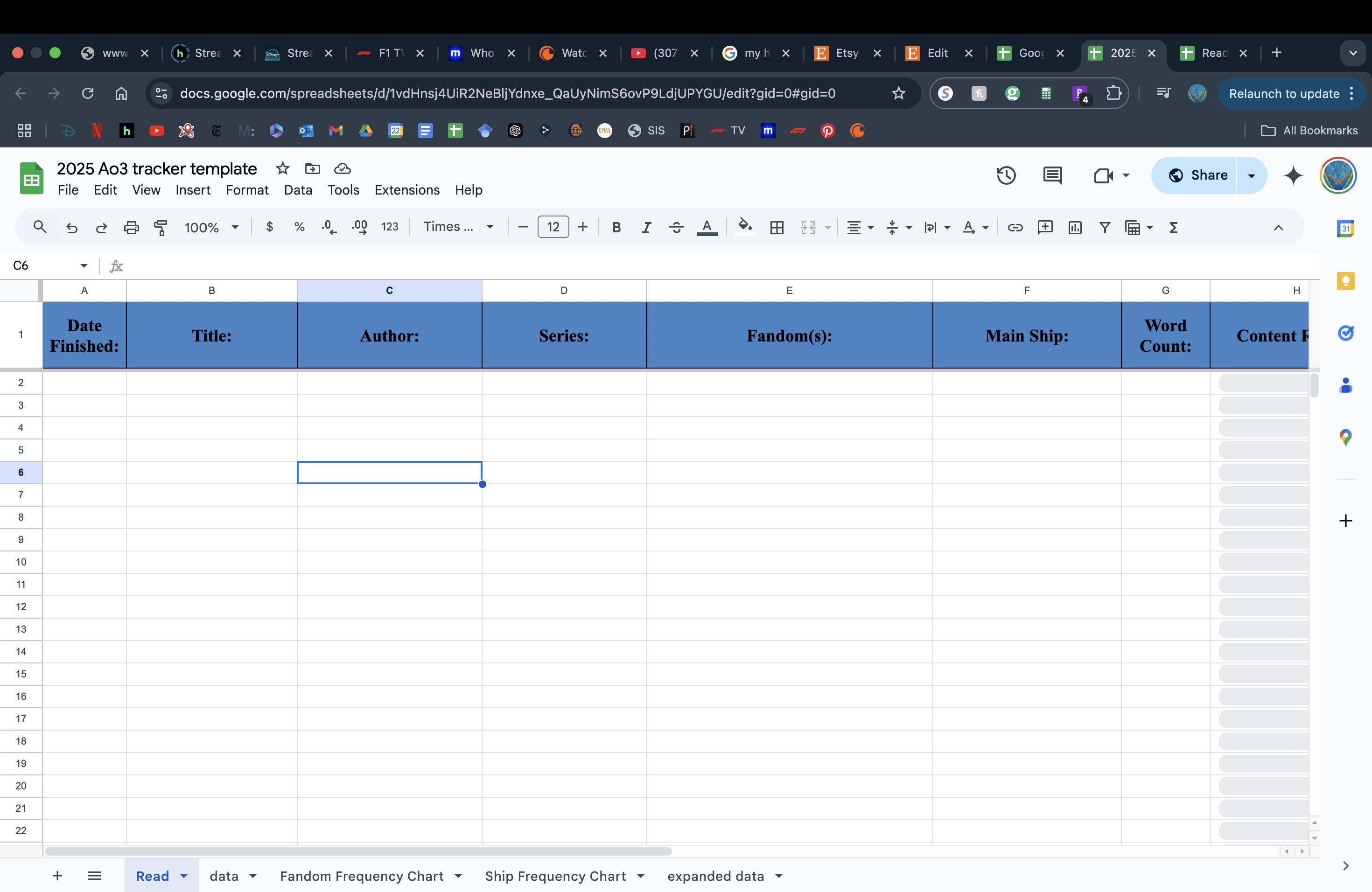The image size is (1372, 892).
Task: Toggle bold formatting
Action: pyautogui.click(x=616, y=227)
